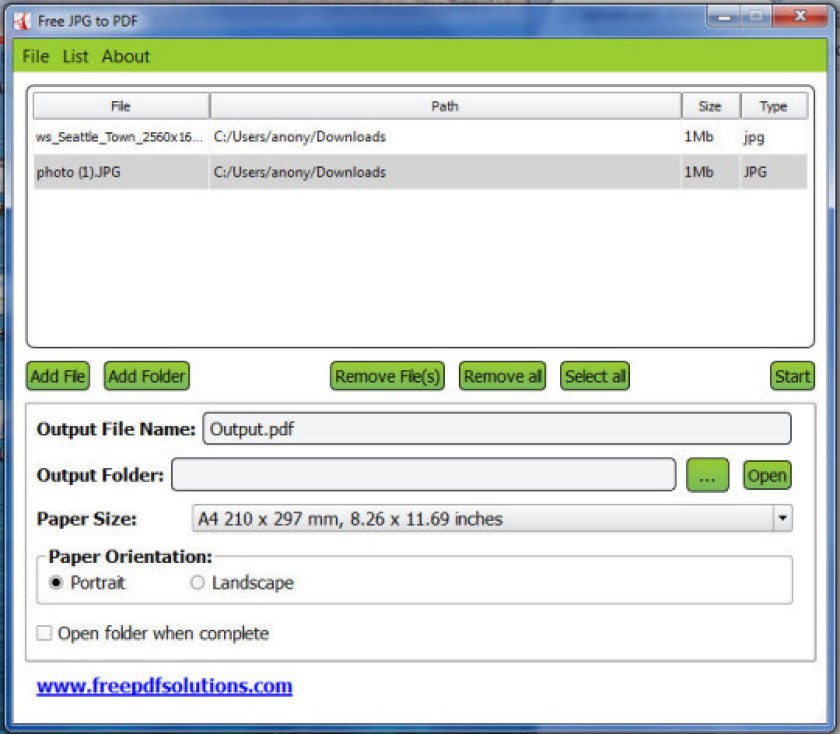Close the Free JPG to PDF window
This screenshot has width=840, height=734.
point(800,17)
